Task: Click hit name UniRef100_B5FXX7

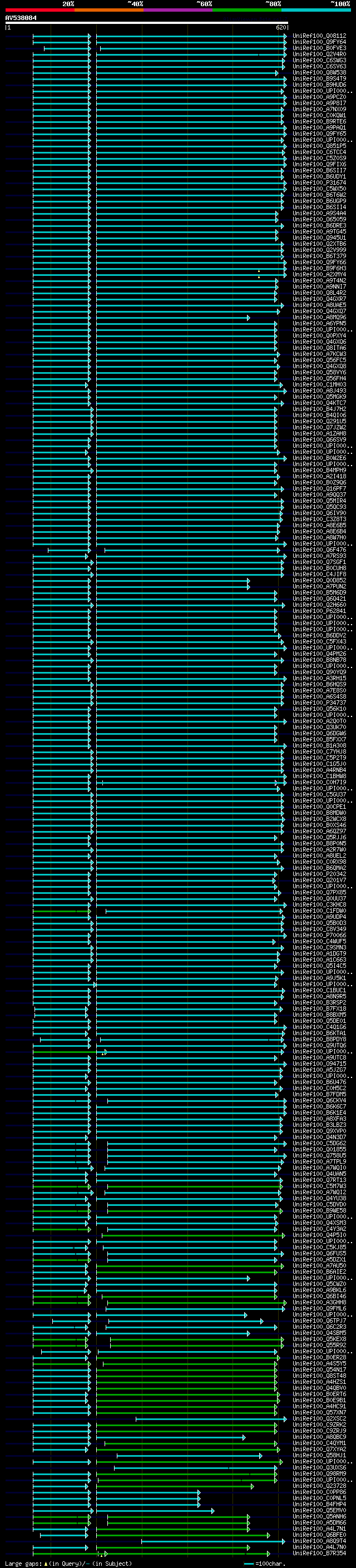Action: [x=319, y=740]
